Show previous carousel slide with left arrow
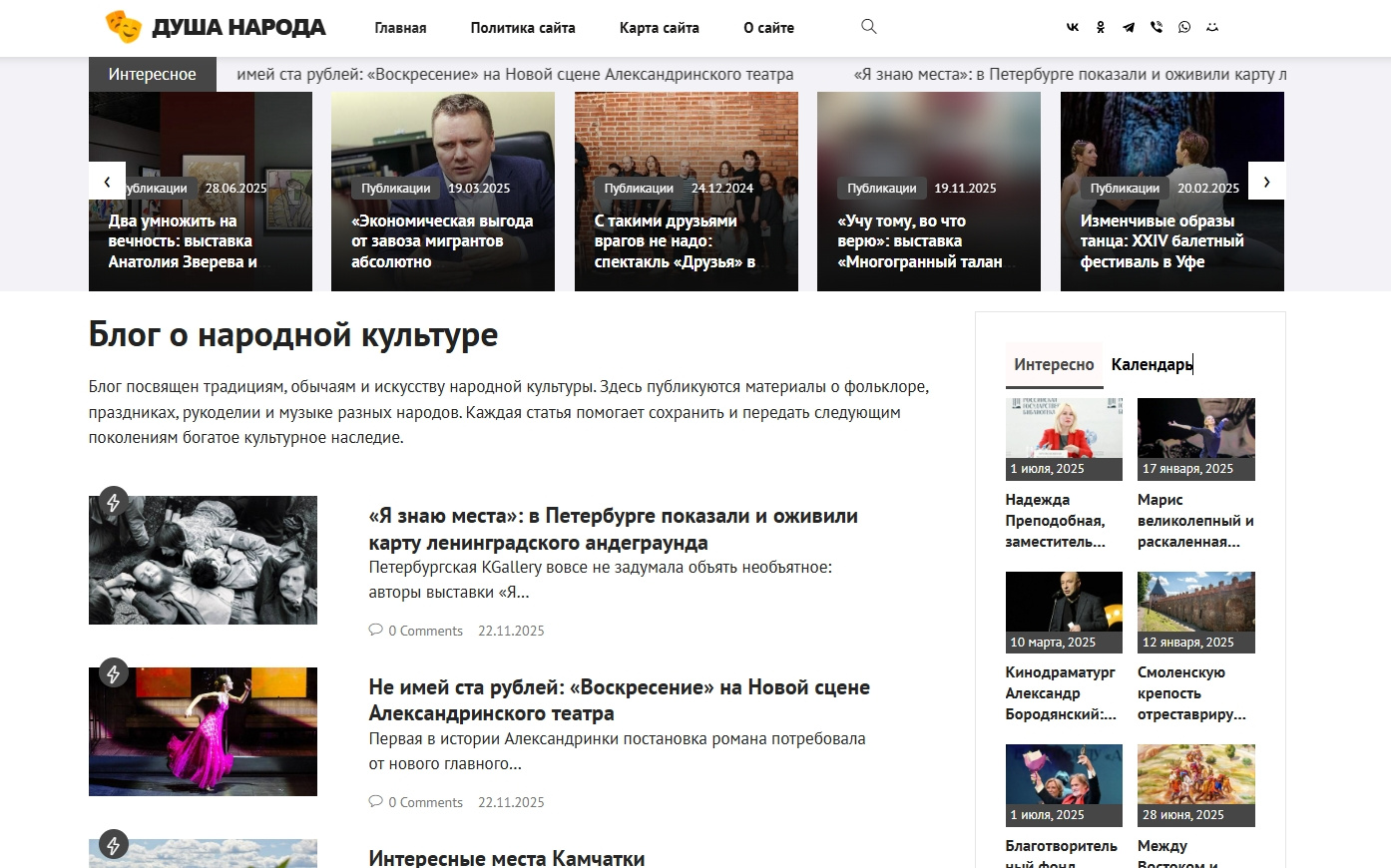 click(x=107, y=181)
